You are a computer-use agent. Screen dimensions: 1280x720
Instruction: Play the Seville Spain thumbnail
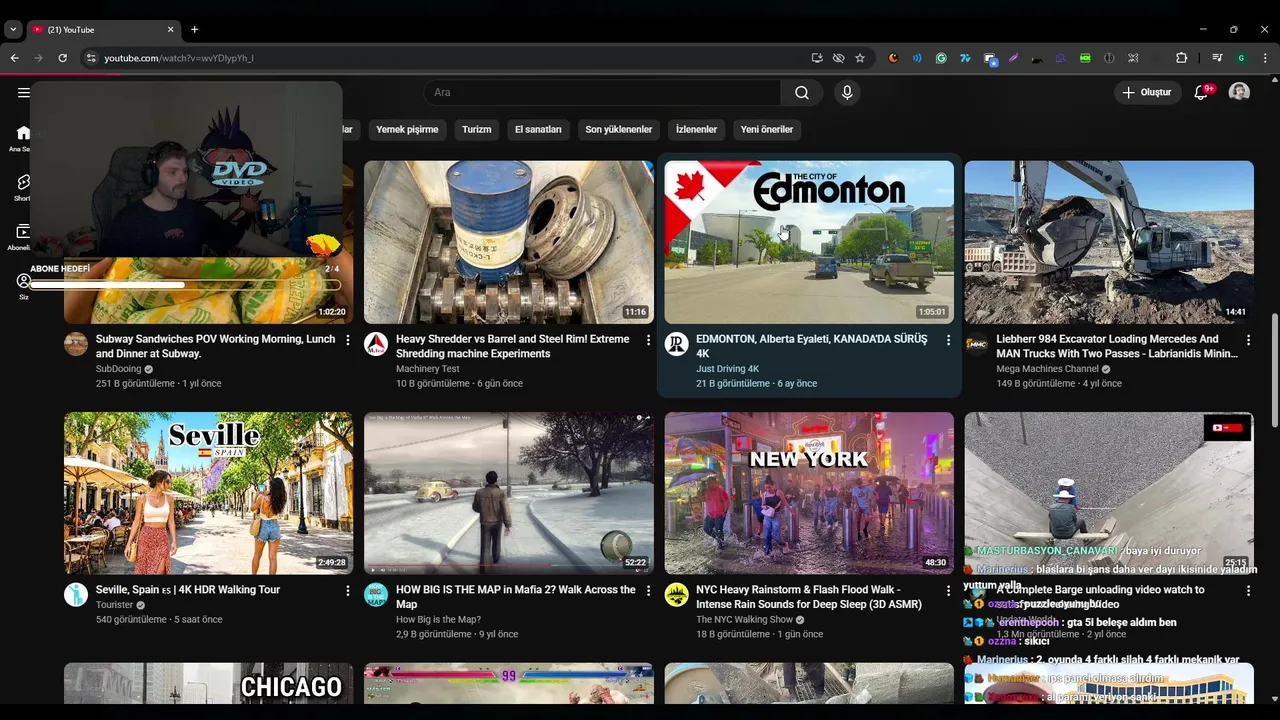point(208,493)
